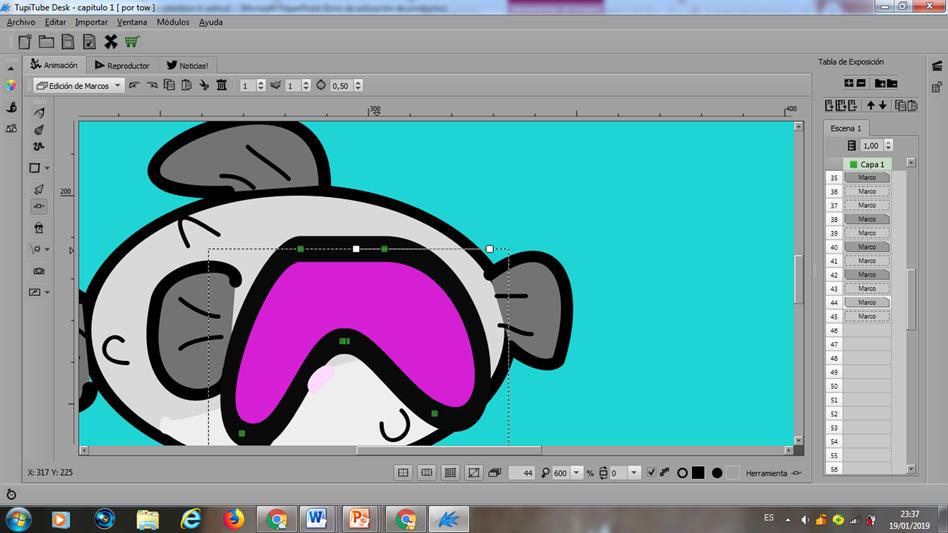
Task: Select the Marco cell at frame 40
Action: point(866,247)
